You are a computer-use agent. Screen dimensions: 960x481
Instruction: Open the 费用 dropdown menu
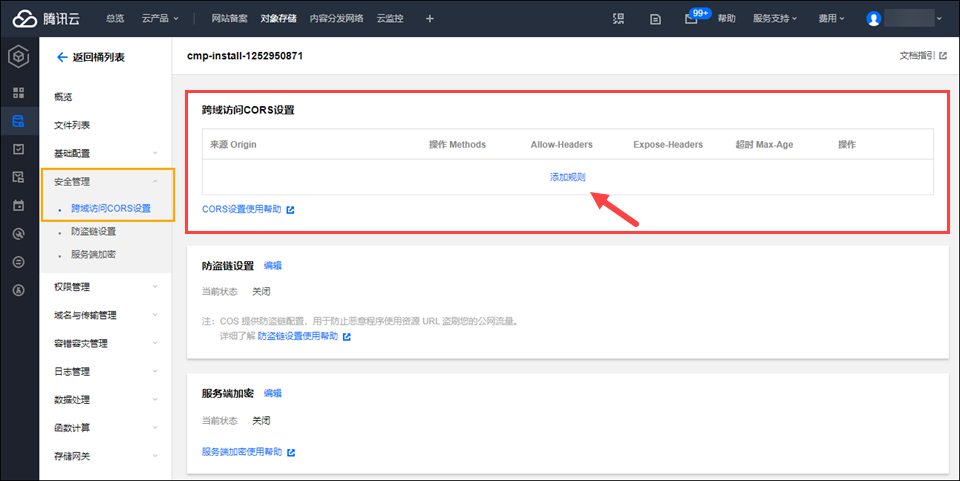[x=831, y=18]
